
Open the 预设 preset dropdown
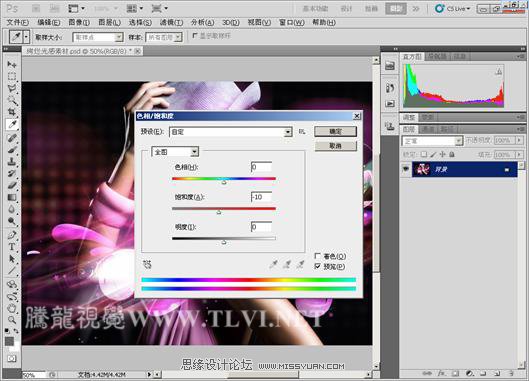288,132
